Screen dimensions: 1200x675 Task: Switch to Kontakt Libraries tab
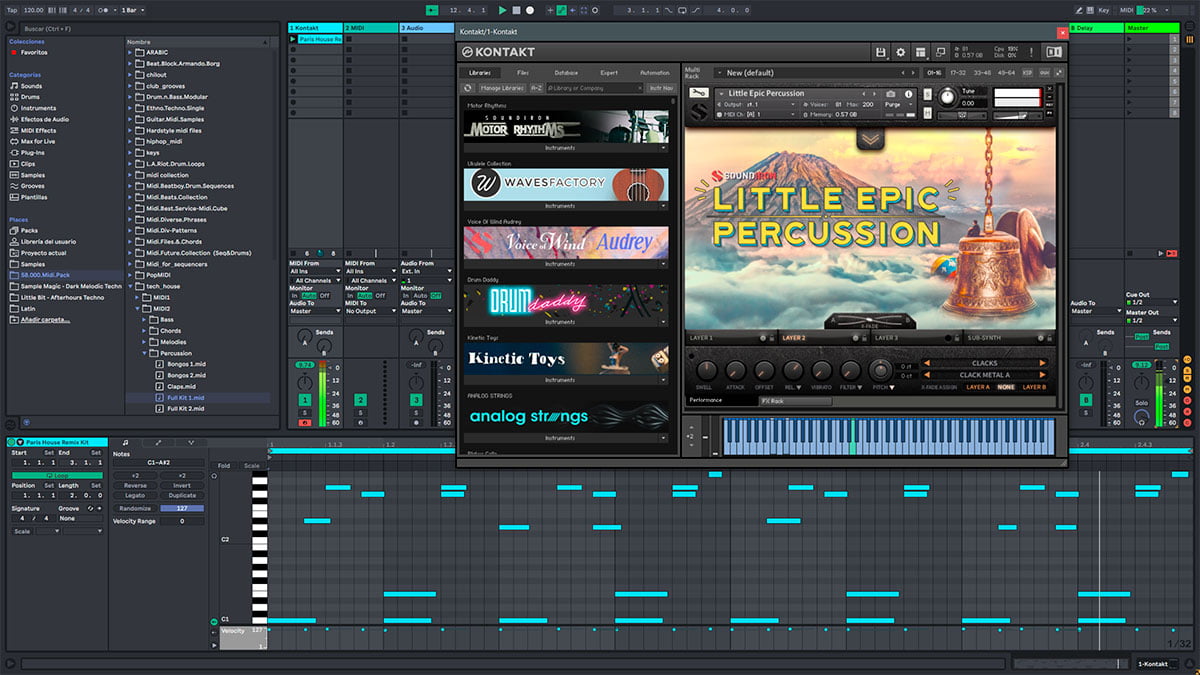point(480,73)
